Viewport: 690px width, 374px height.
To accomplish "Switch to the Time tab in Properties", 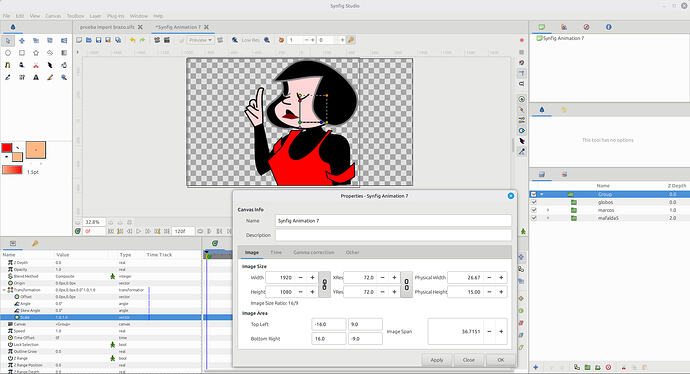I will [x=276, y=252].
